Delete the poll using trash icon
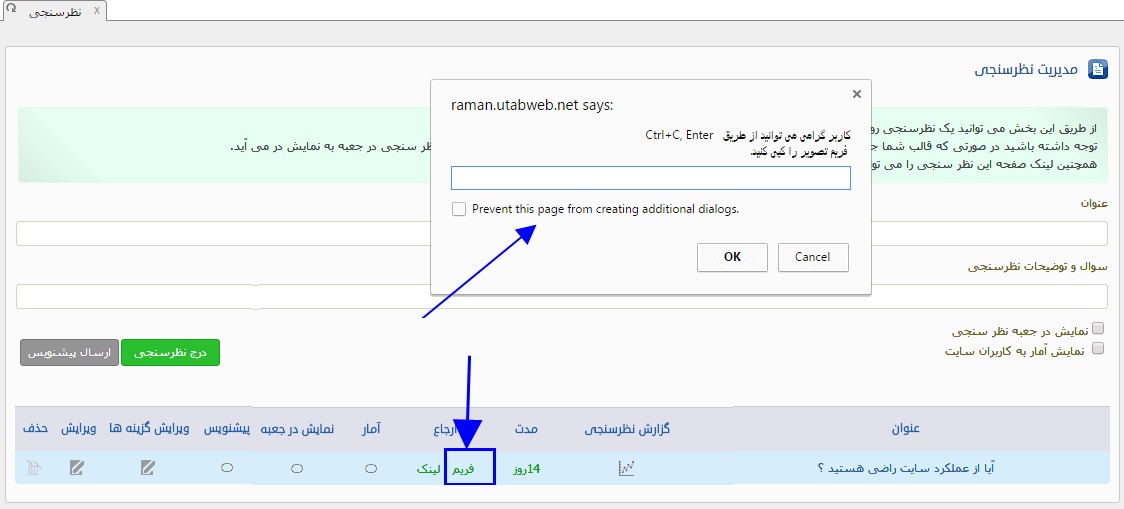This screenshot has width=1124, height=509. click(x=34, y=468)
